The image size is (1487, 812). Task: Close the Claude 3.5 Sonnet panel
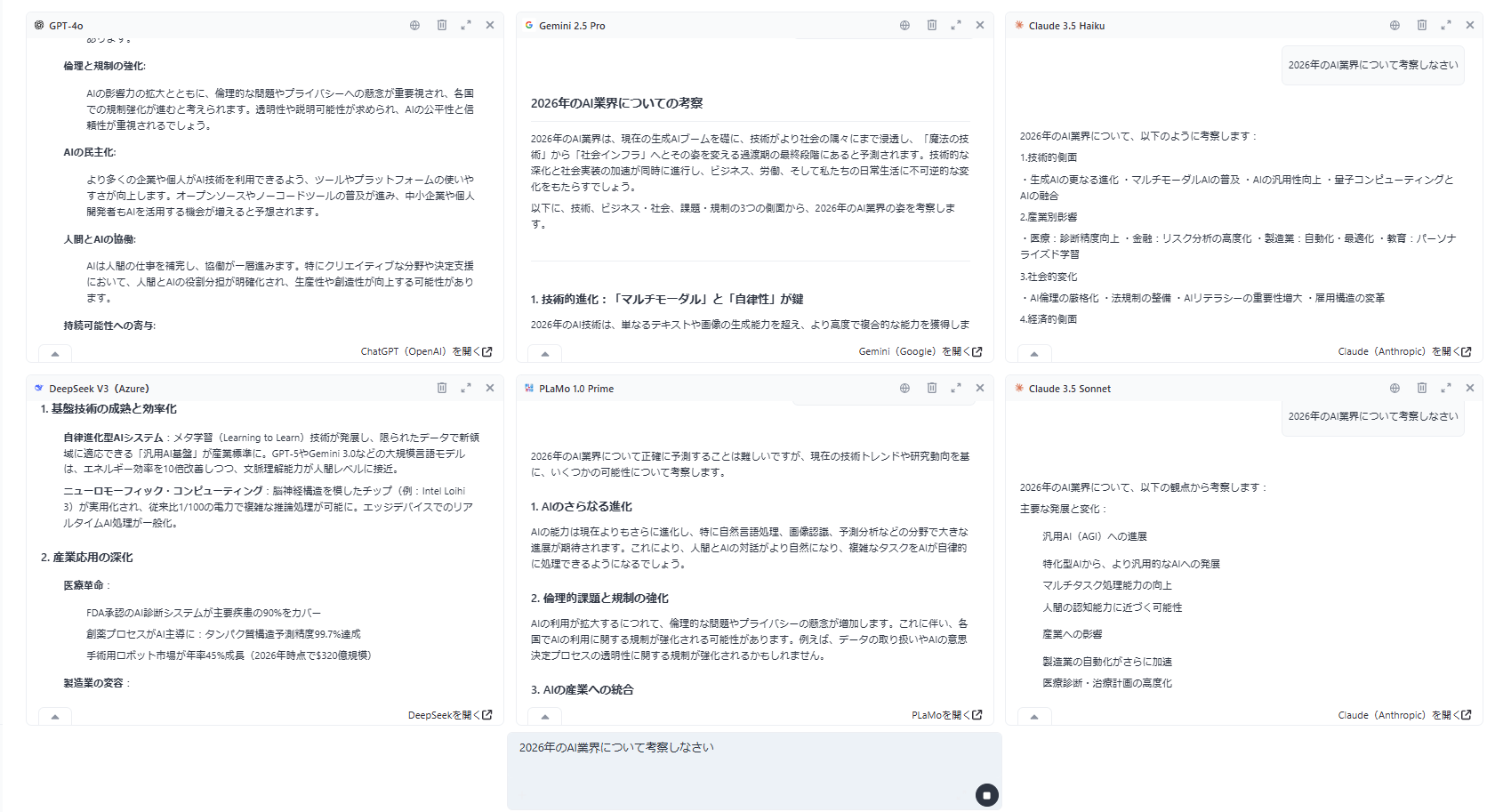tap(1470, 389)
